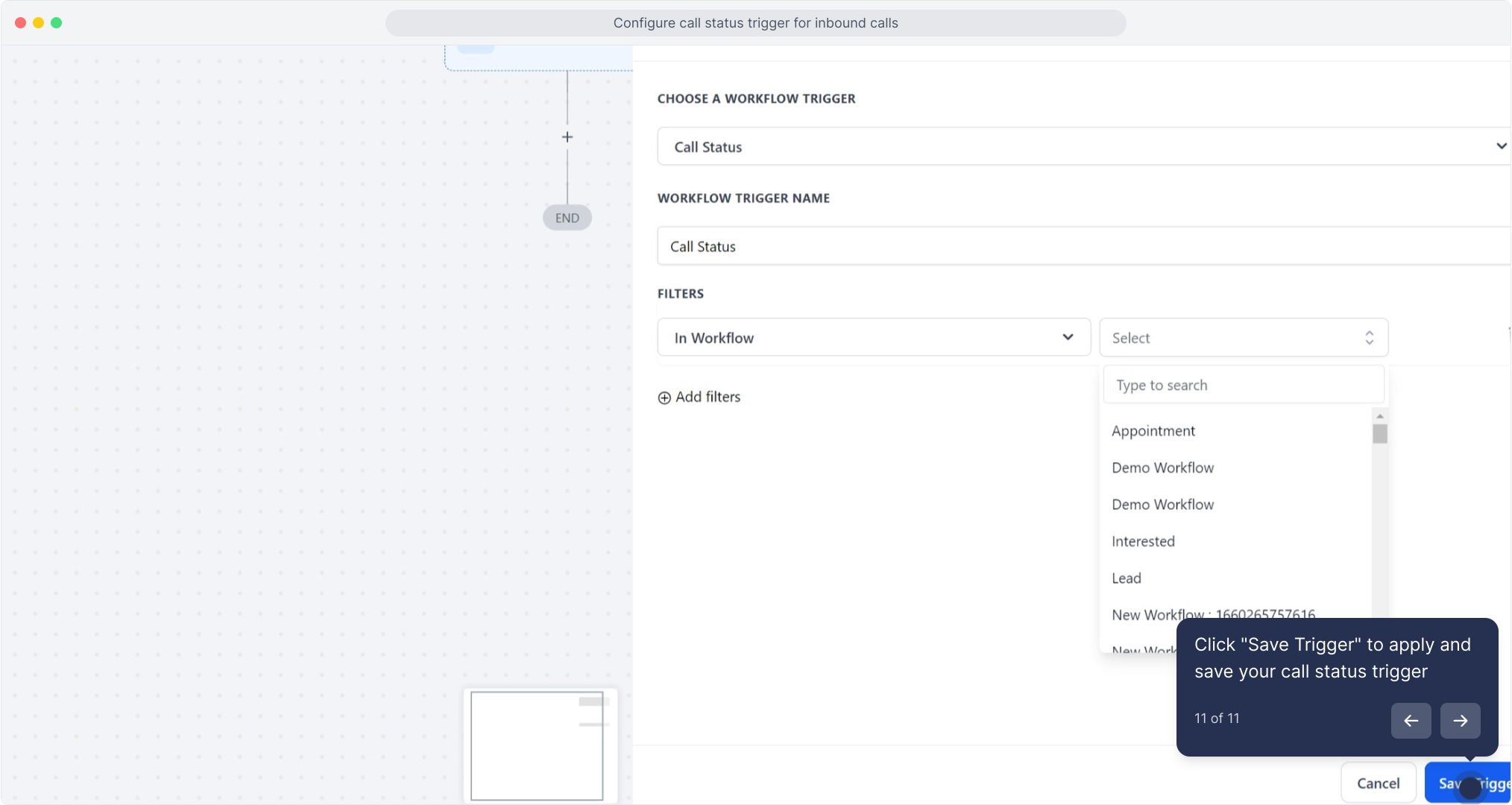The width and height of the screenshot is (1512, 805).
Task: Toggle the Select workflow combo box
Action: 1243,338
